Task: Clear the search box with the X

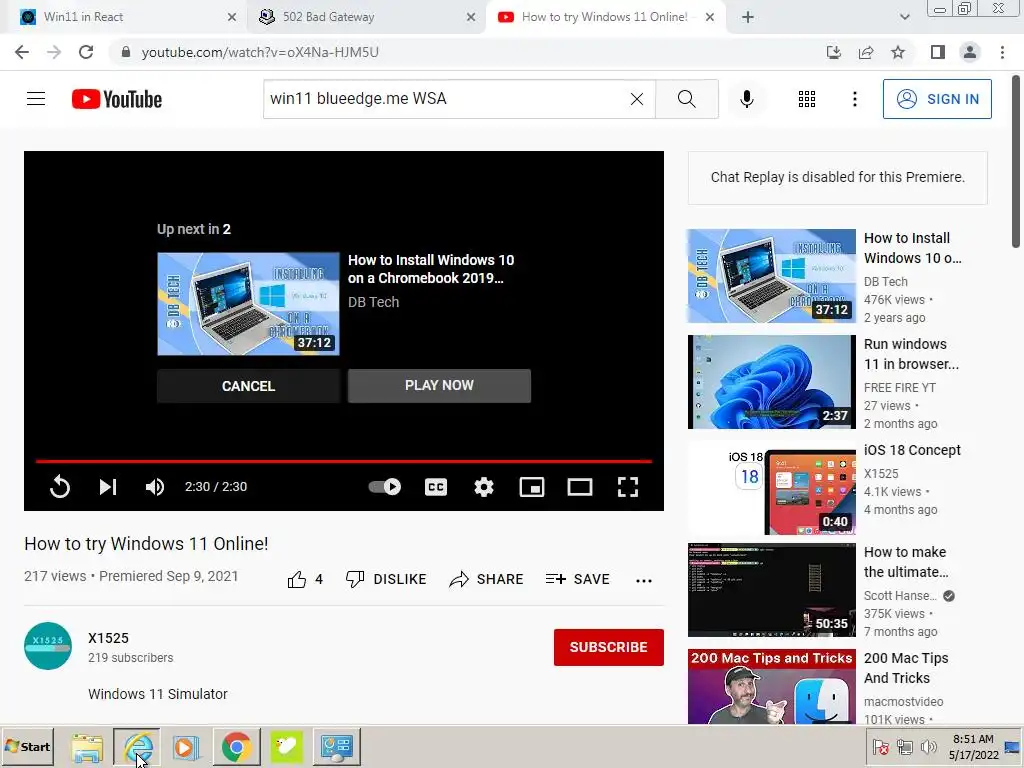Action: tap(637, 99)
